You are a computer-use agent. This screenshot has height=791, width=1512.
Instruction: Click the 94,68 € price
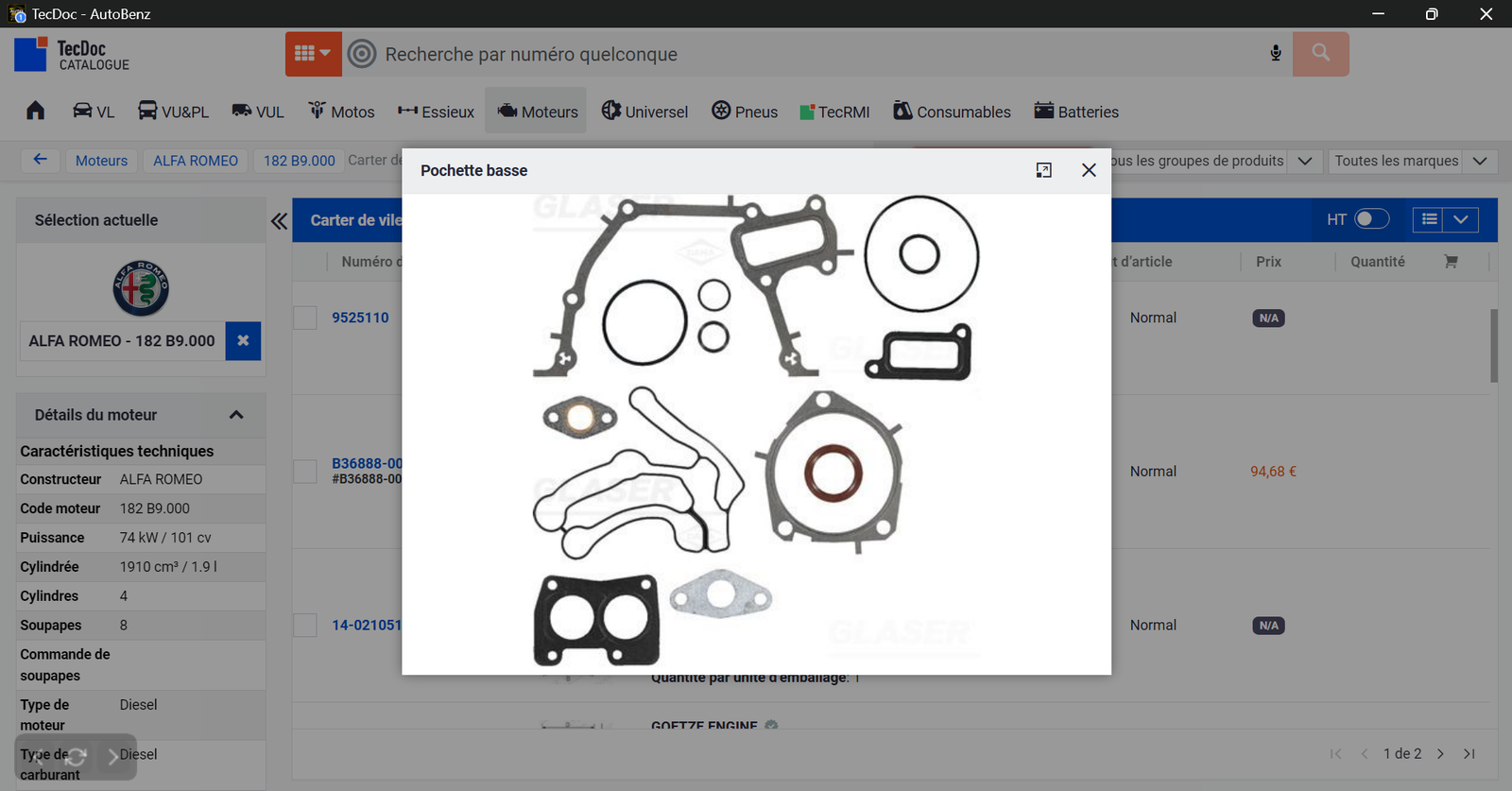coord(1273,472)
